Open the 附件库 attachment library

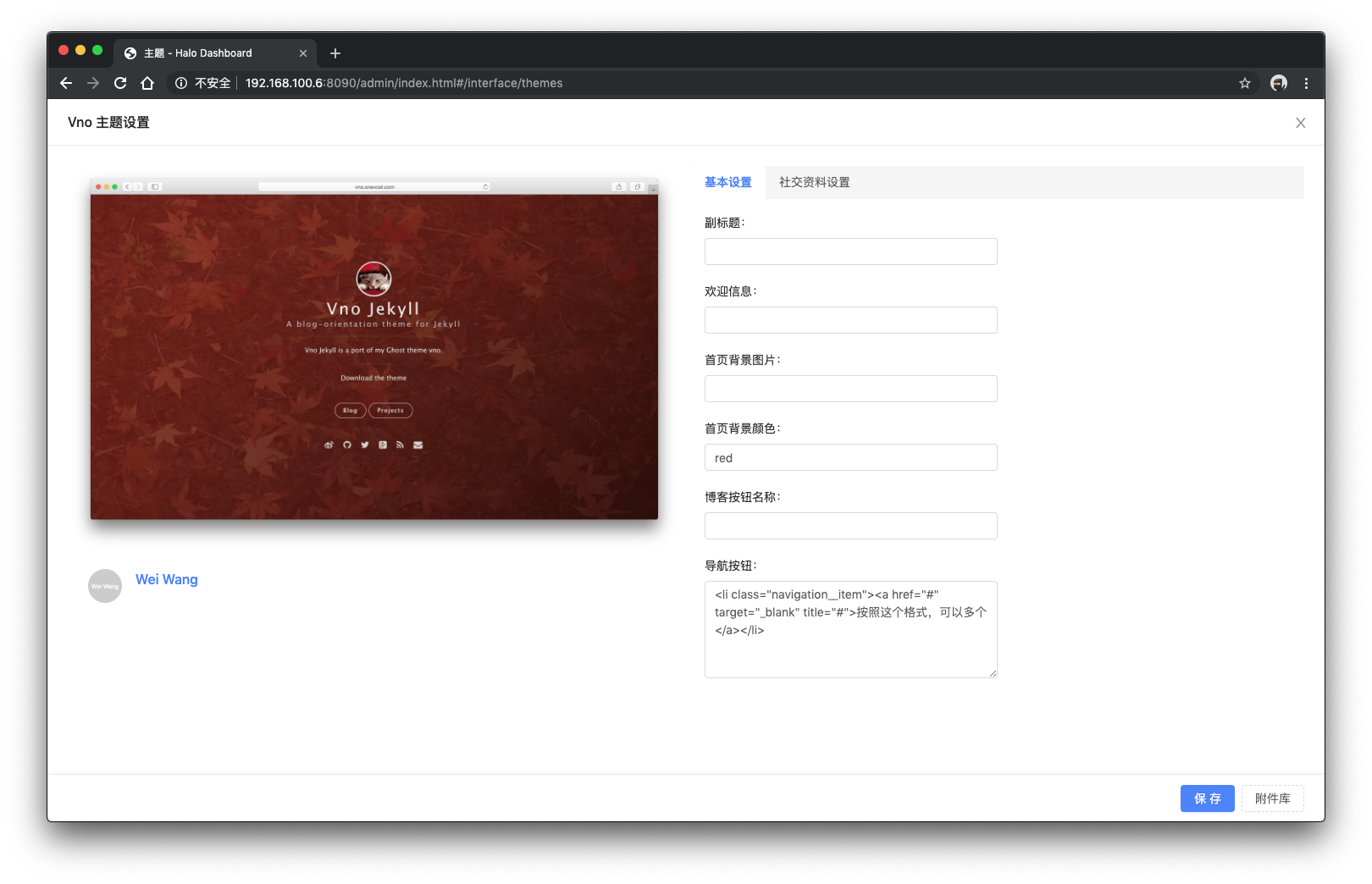pyautogui.click(x=1273, y=798)
